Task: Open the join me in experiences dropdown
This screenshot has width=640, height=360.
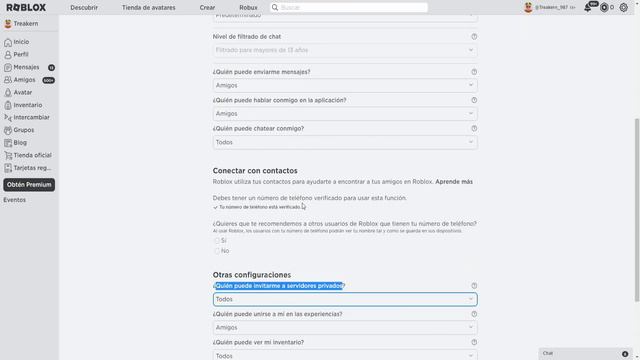Action: point(345,328)
